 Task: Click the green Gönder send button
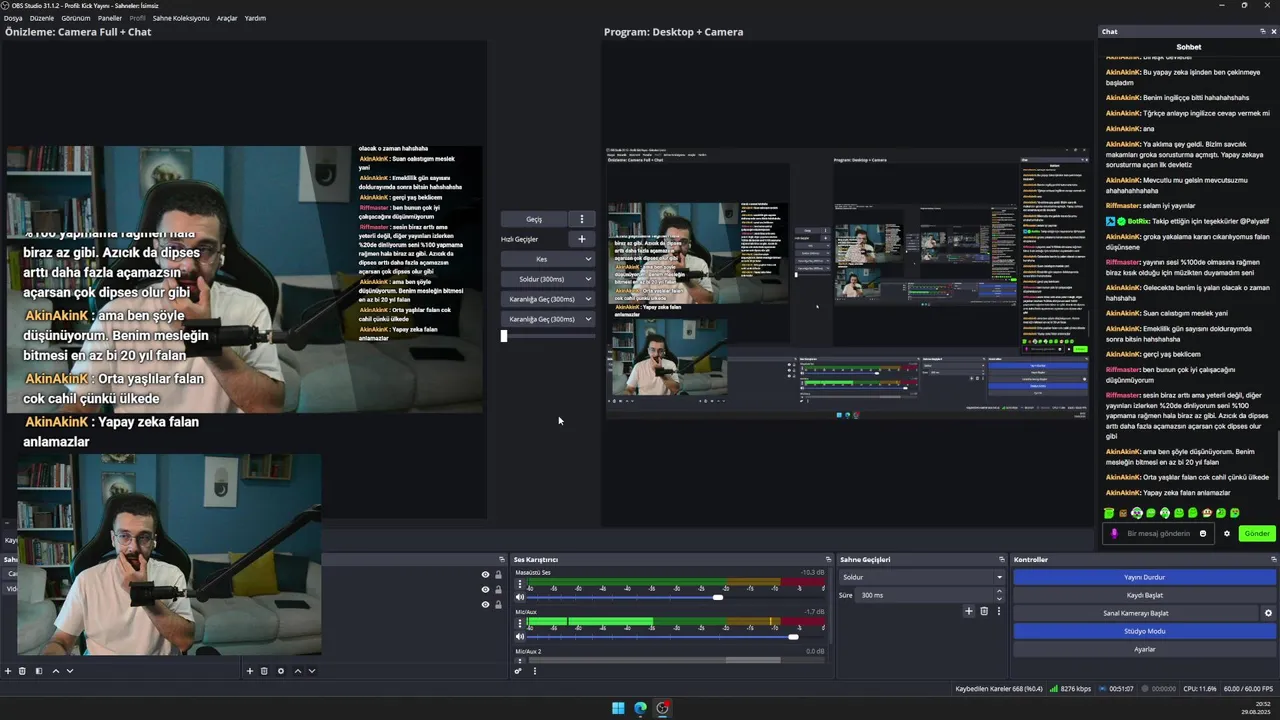(1257, 533)
